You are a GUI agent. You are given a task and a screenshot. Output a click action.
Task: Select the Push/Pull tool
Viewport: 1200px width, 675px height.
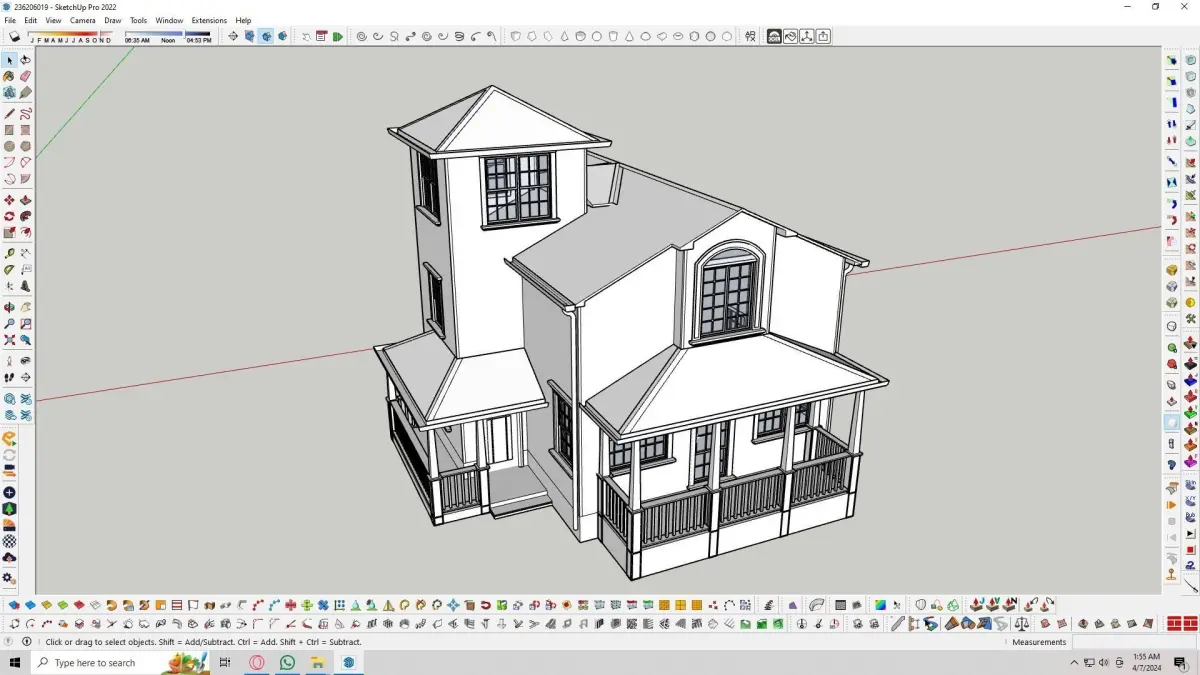point(25,200)
